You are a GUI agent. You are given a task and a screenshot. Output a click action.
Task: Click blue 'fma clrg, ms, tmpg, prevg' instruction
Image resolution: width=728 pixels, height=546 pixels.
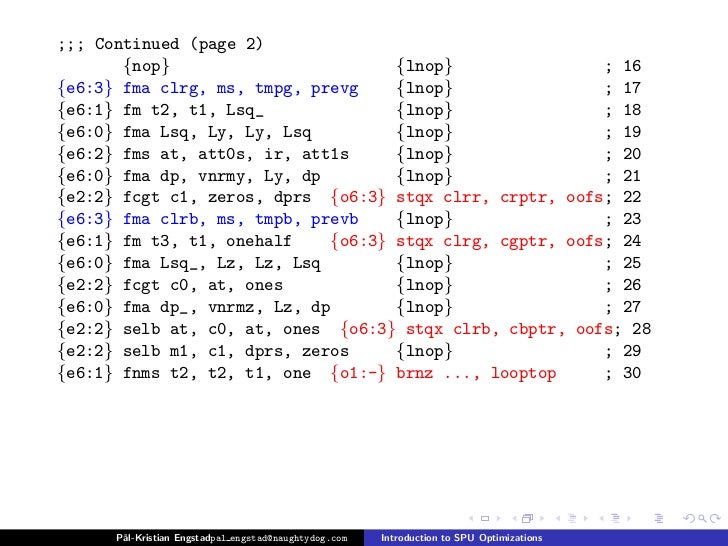tap(240, 88)
